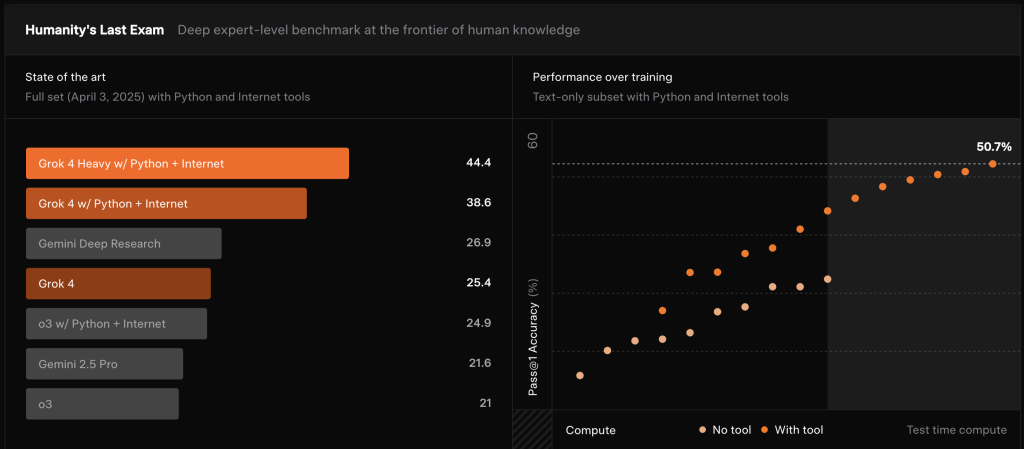Click the "Gemini Deep Research" bar

click(x=124, y=243)
